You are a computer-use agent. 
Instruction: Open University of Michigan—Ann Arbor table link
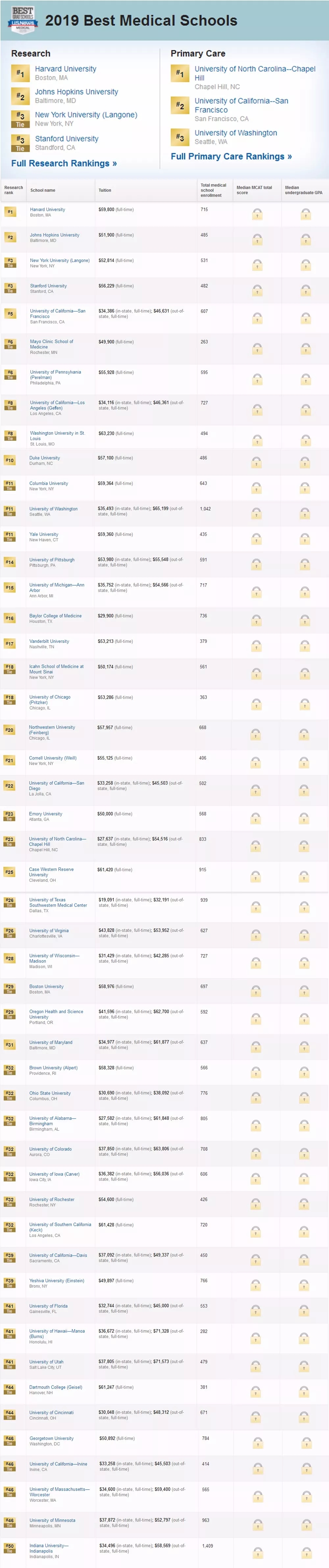(57, 588)
